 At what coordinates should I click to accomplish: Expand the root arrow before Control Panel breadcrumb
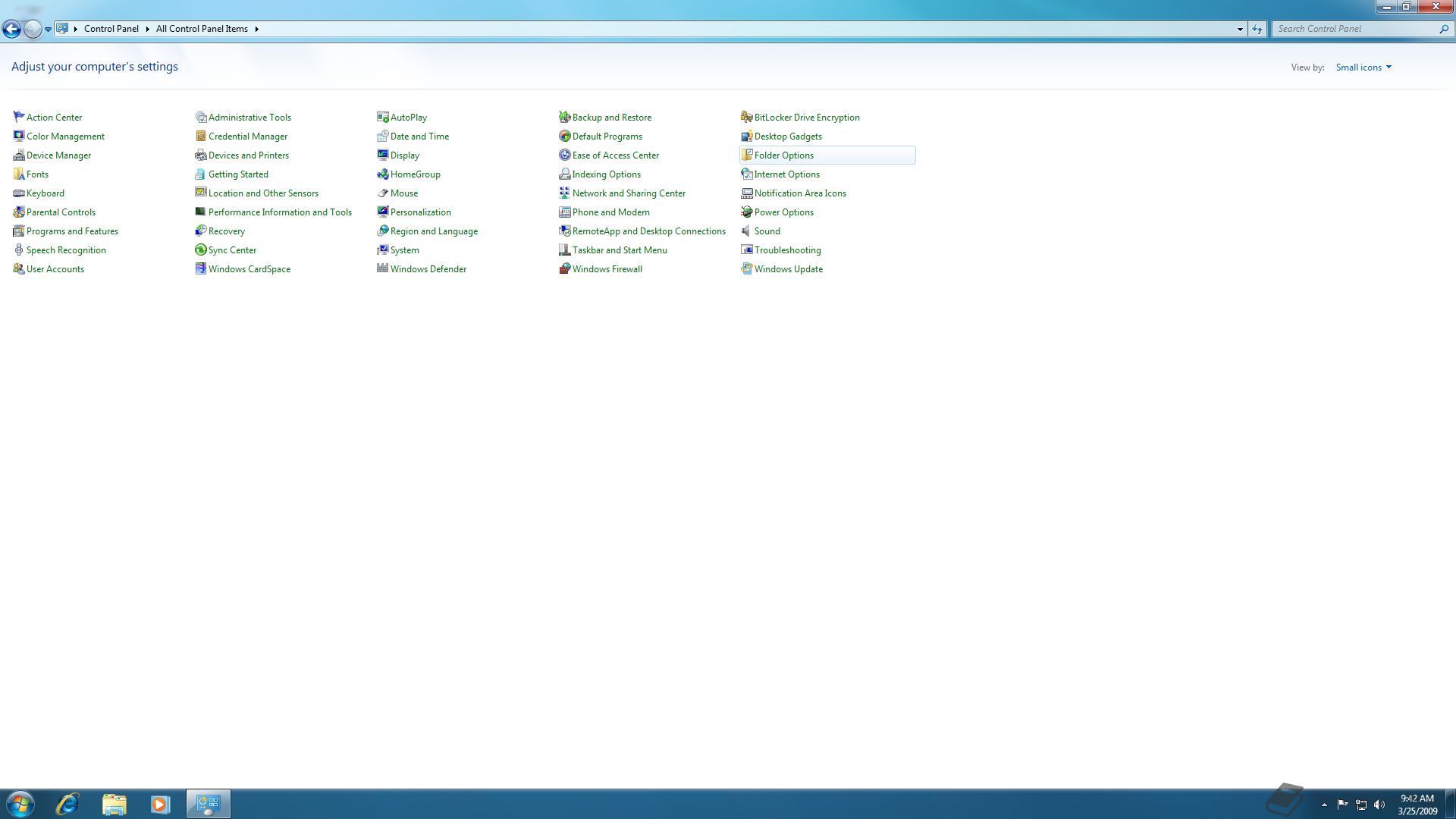[x=76, y=29]
